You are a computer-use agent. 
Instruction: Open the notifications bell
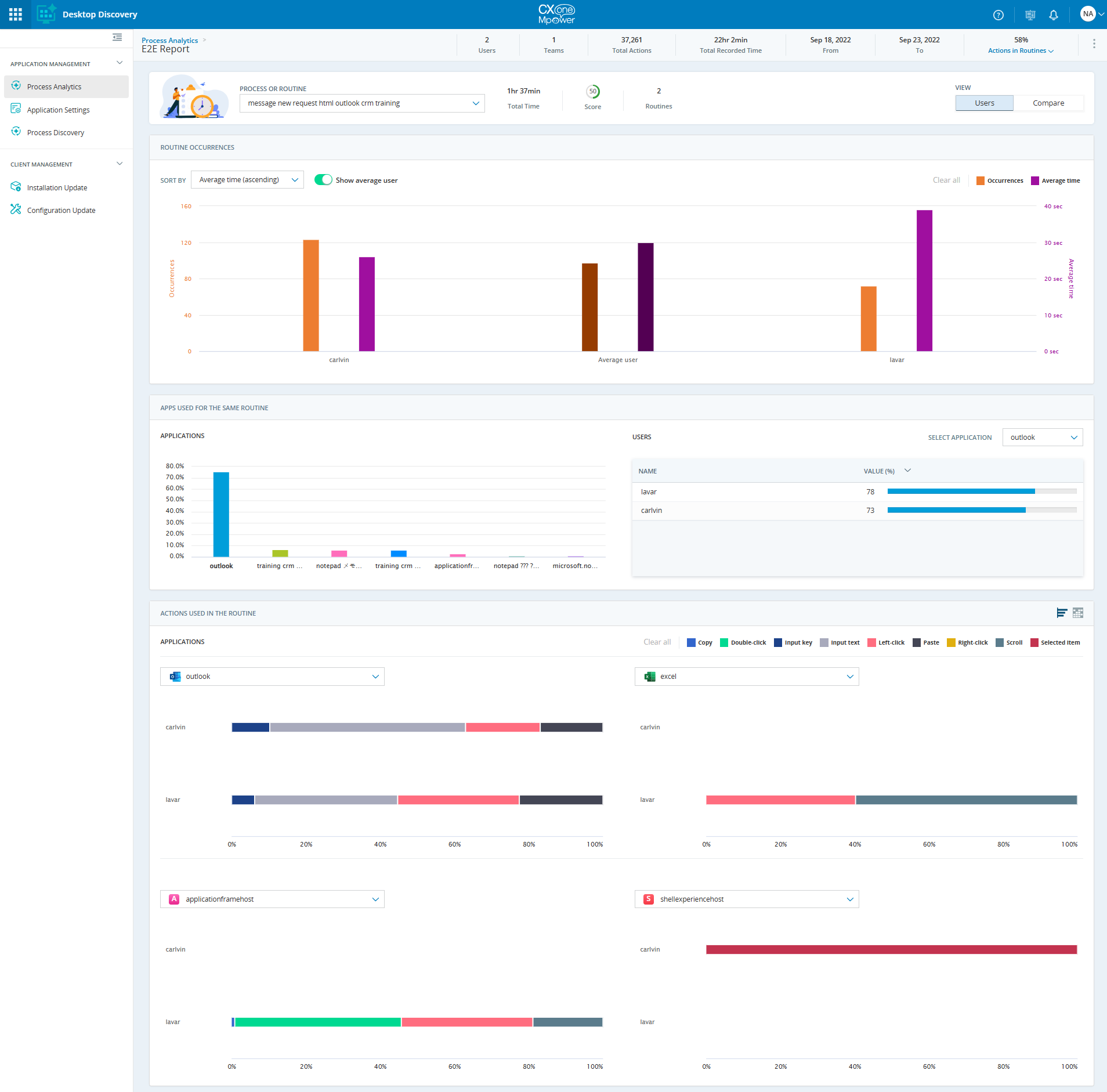pos(1053,15)
